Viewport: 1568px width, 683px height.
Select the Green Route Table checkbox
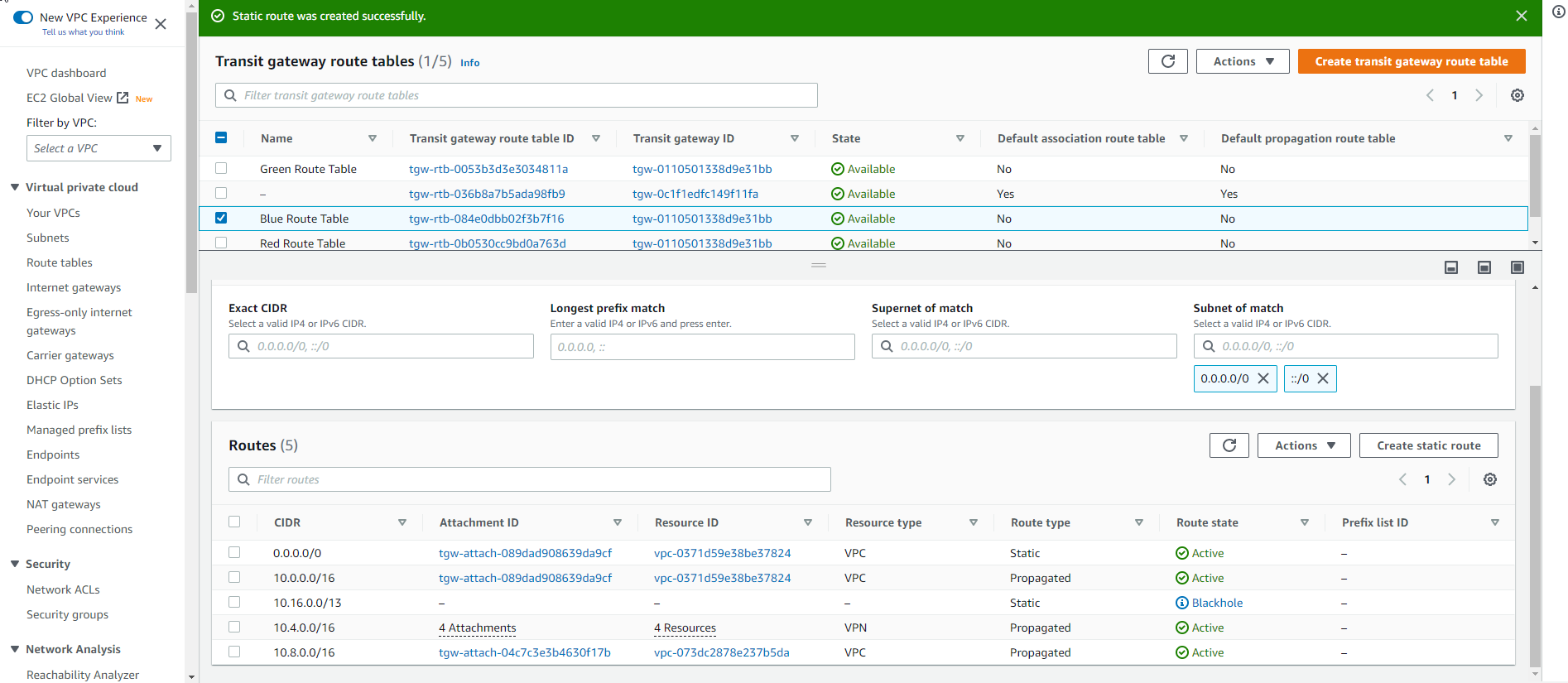(x=221, y=168)
